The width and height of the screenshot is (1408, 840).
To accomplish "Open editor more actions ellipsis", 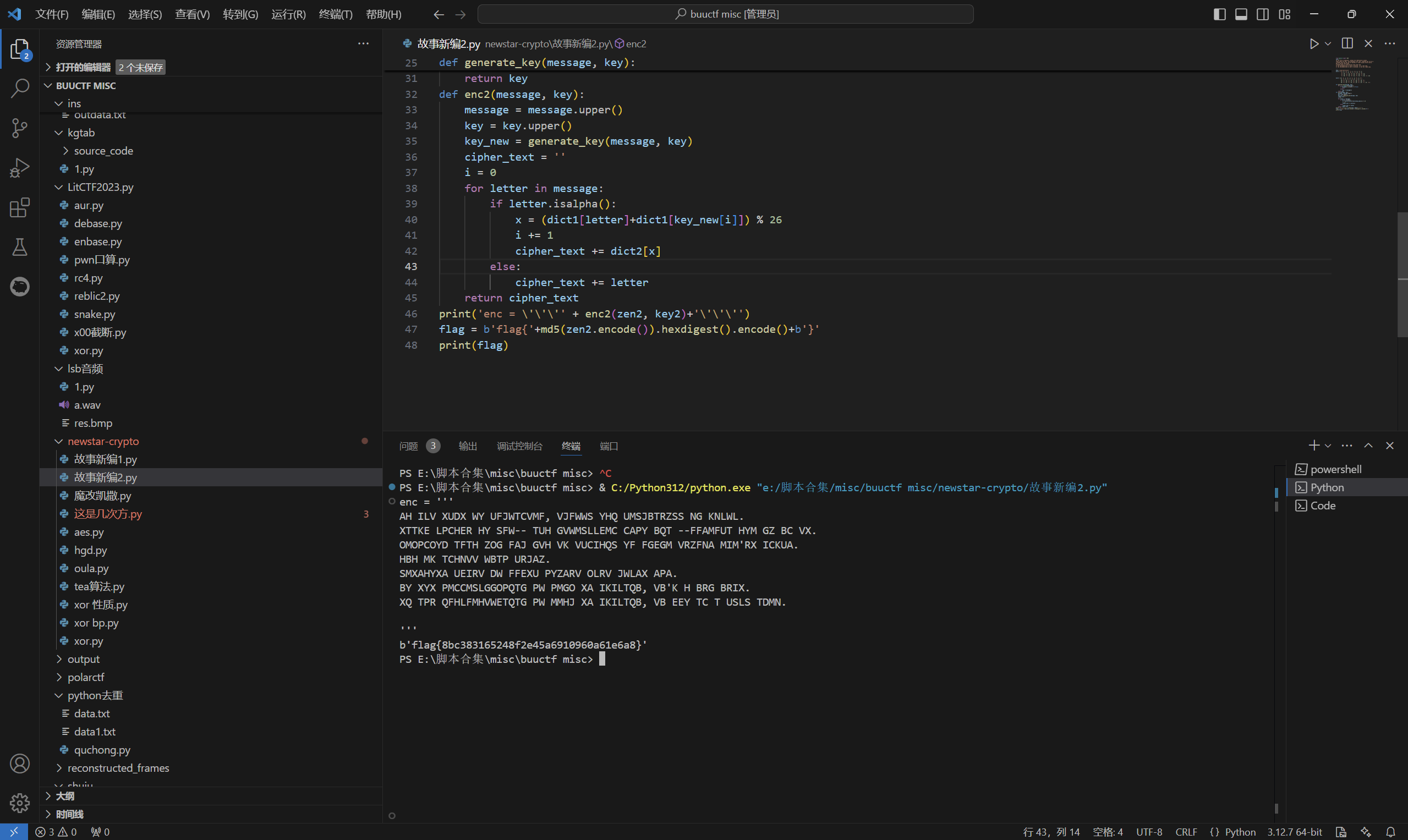I will 1390,43.
